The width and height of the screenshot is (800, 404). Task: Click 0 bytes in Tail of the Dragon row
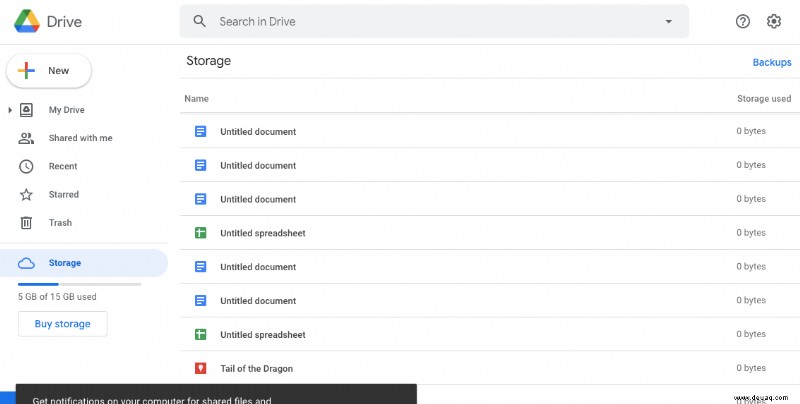751,368
